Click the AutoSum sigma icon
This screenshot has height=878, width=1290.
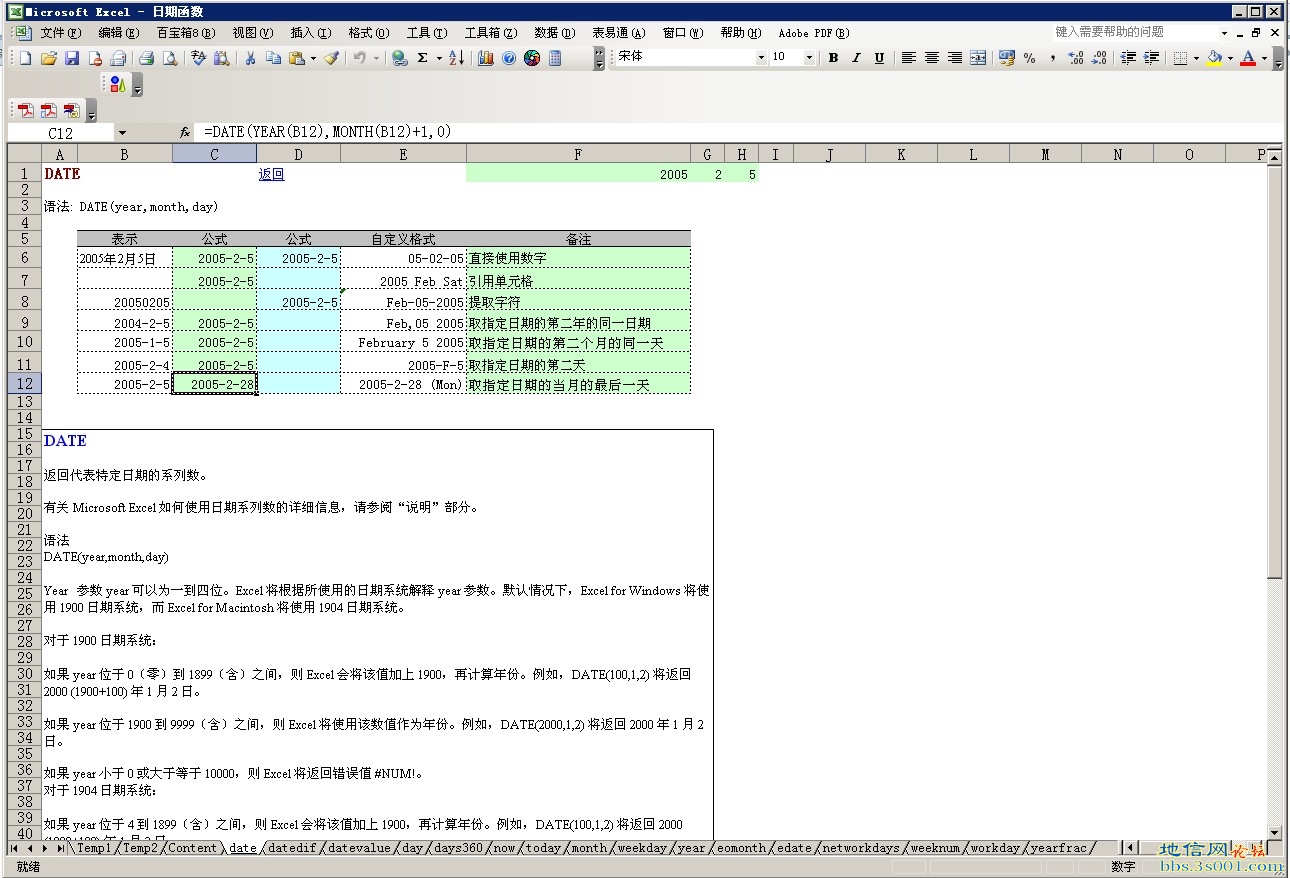click(422, 58)
